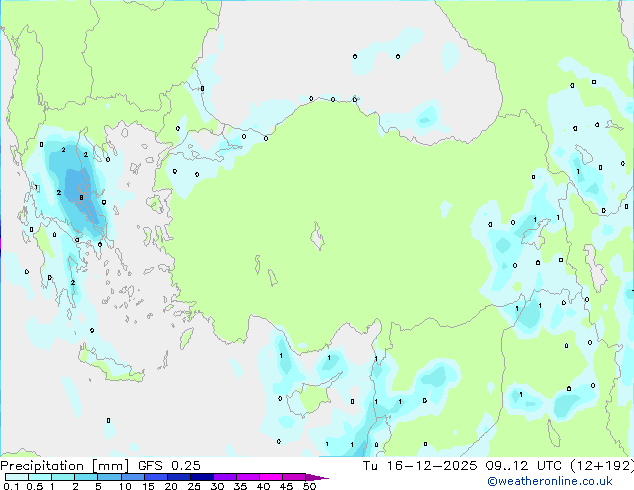The width and height of the screenshot is (634, 490).
Task: Click the '(12+192)' forecast run text
Action: (x=602, y=466)
